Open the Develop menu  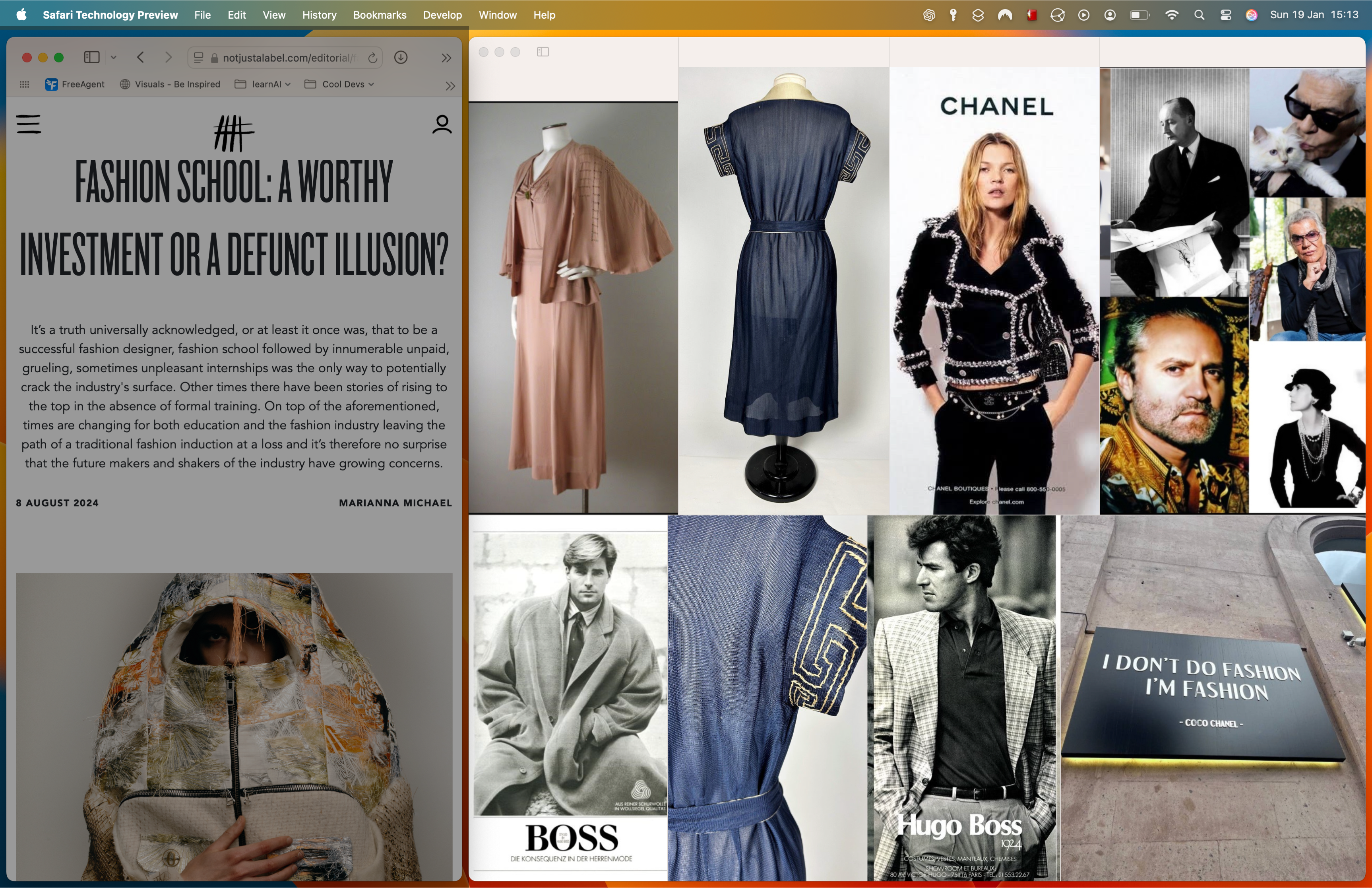point(442,15)
